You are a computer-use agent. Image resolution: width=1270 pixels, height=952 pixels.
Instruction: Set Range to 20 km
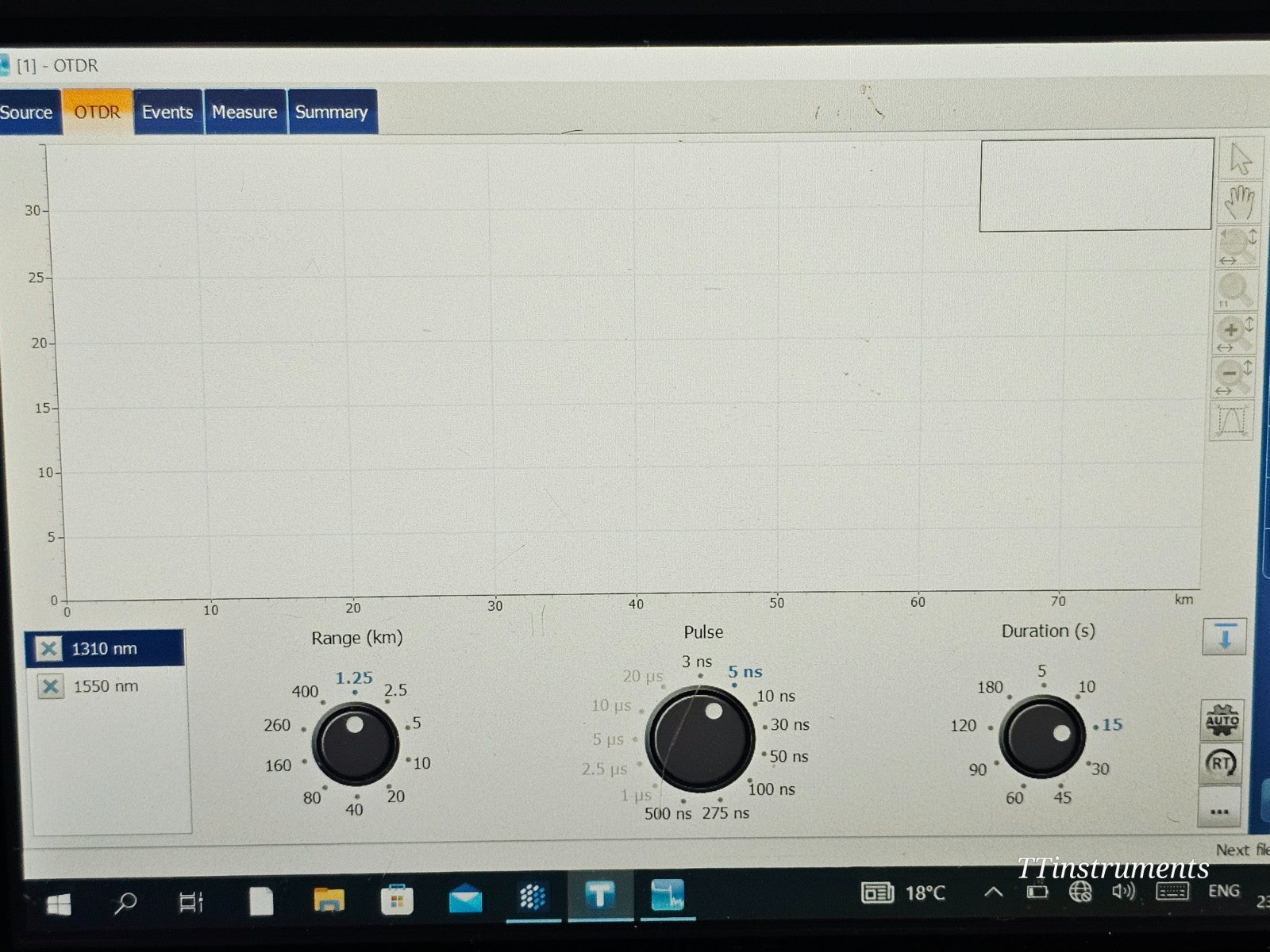(395, 796)
